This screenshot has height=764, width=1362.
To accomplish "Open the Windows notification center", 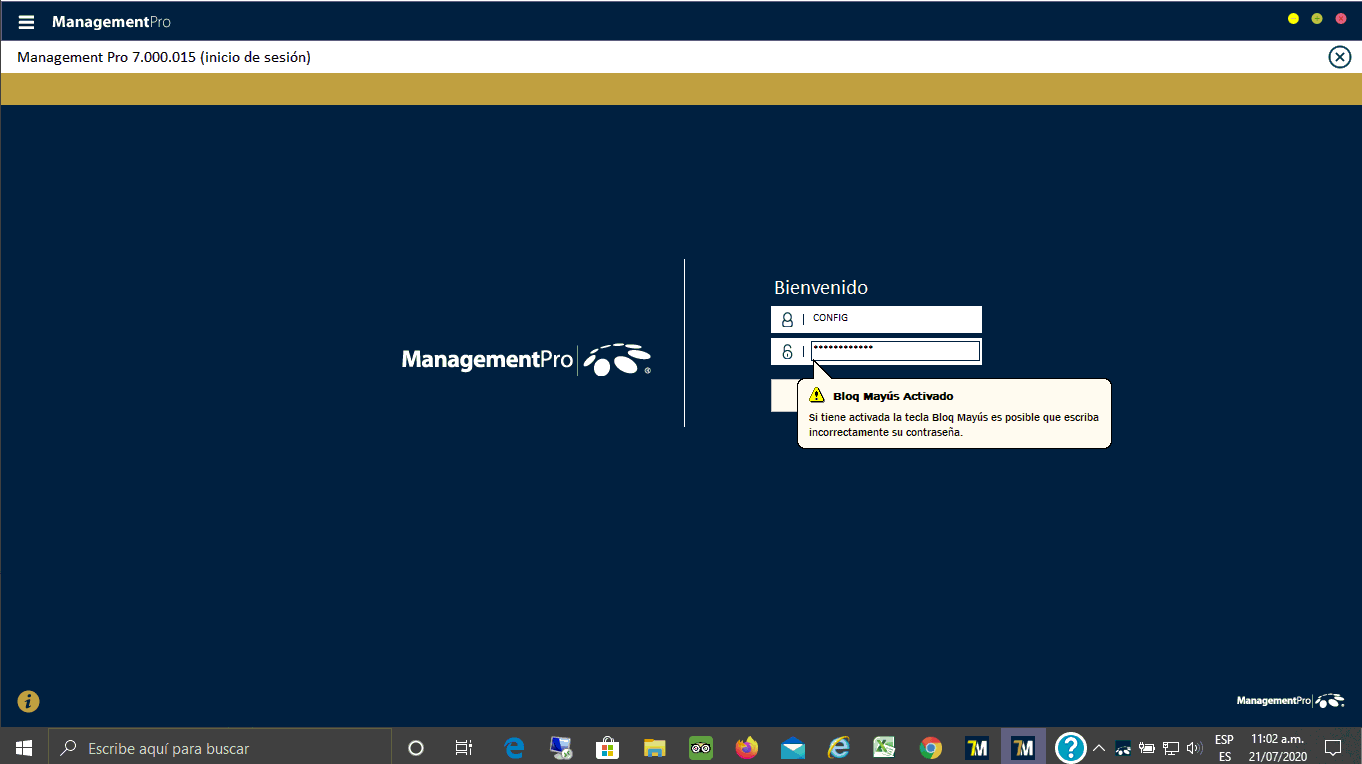I will pyautogui.click(x=1332, y=747).
